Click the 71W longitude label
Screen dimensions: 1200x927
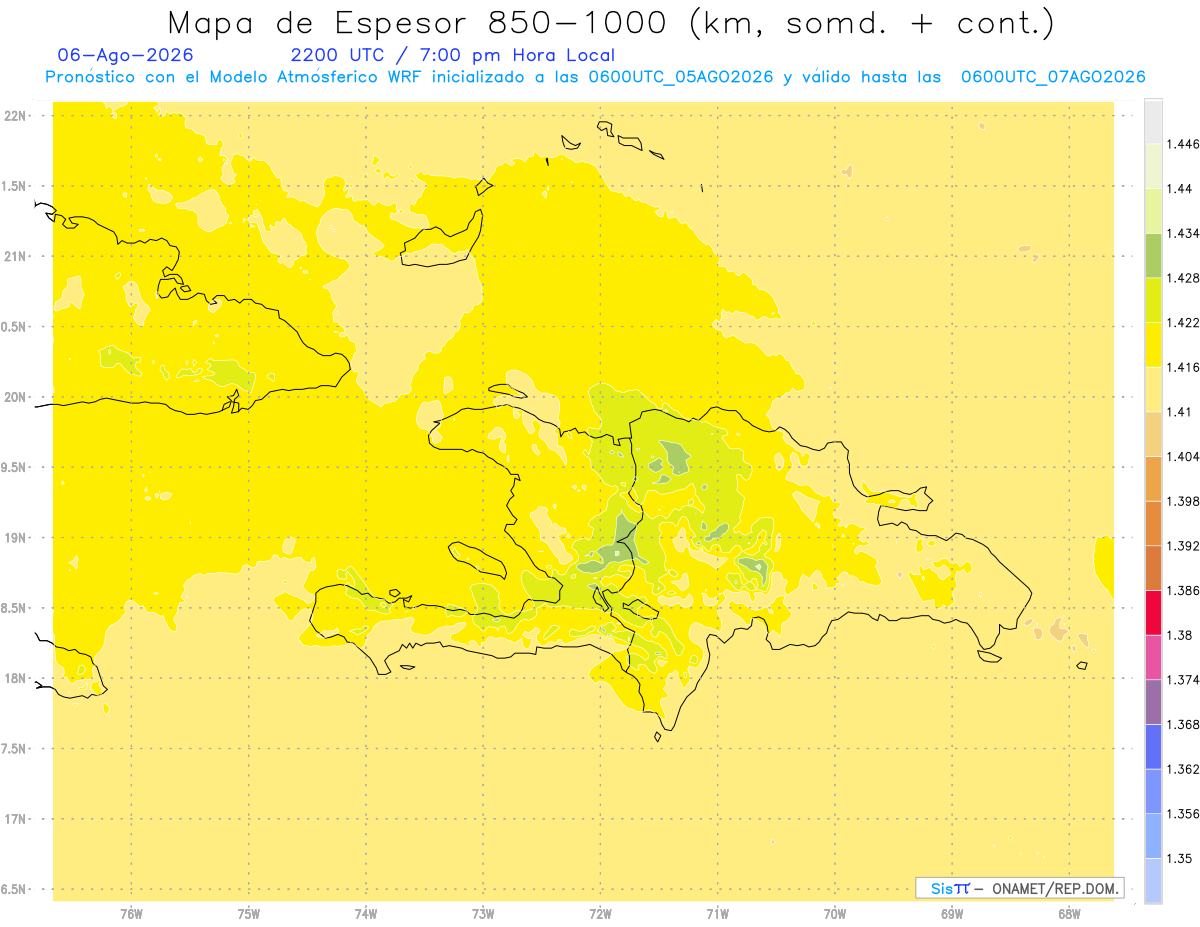tap(717, 914)
